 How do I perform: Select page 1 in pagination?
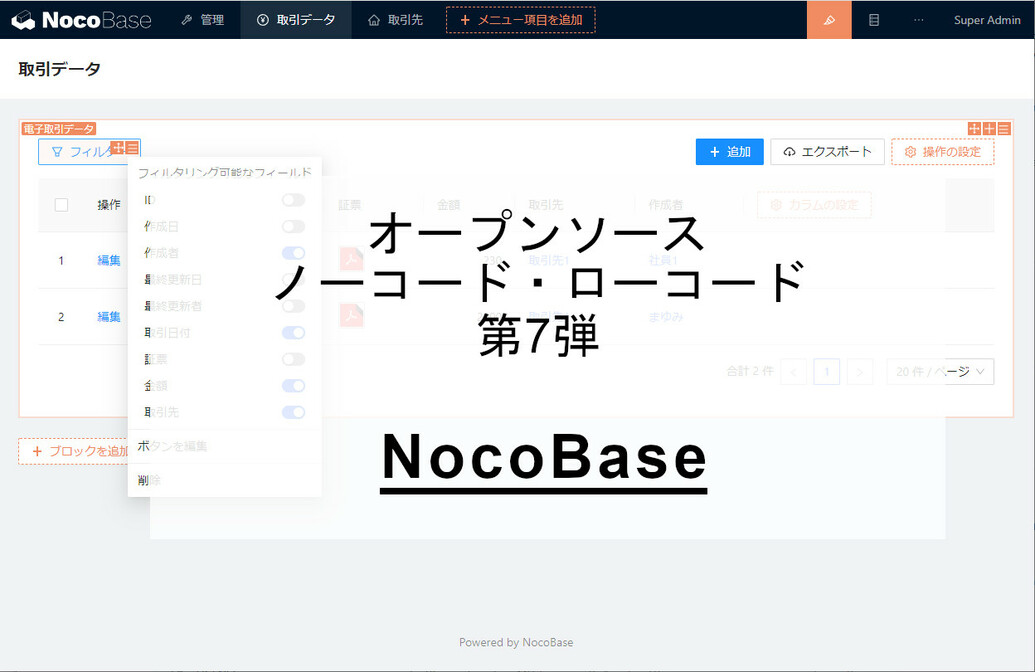tap(826, 372)
